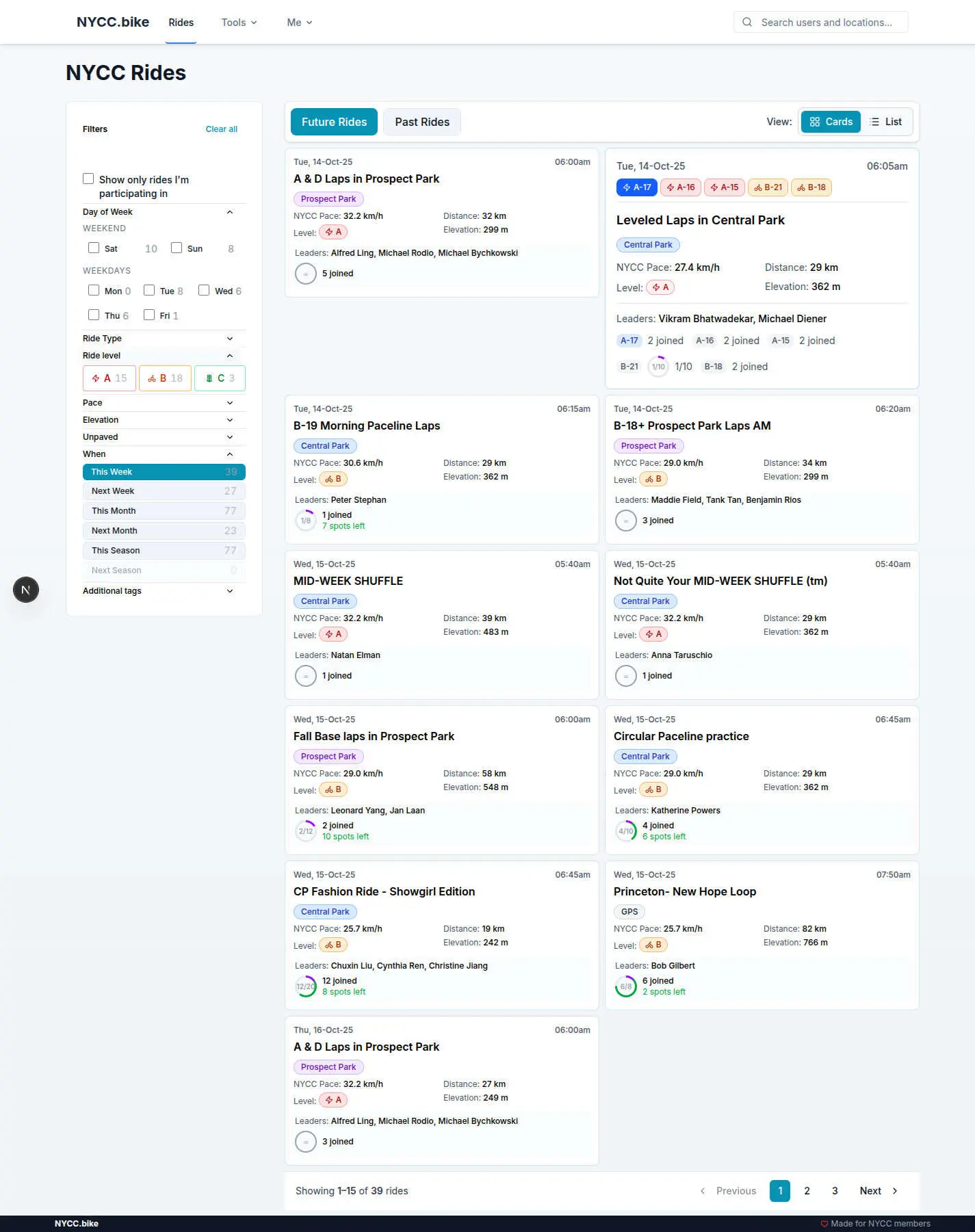Screen dimensions: 975x1232
Task: Check the Wed day filter
Action: click(x=204, y=290)
